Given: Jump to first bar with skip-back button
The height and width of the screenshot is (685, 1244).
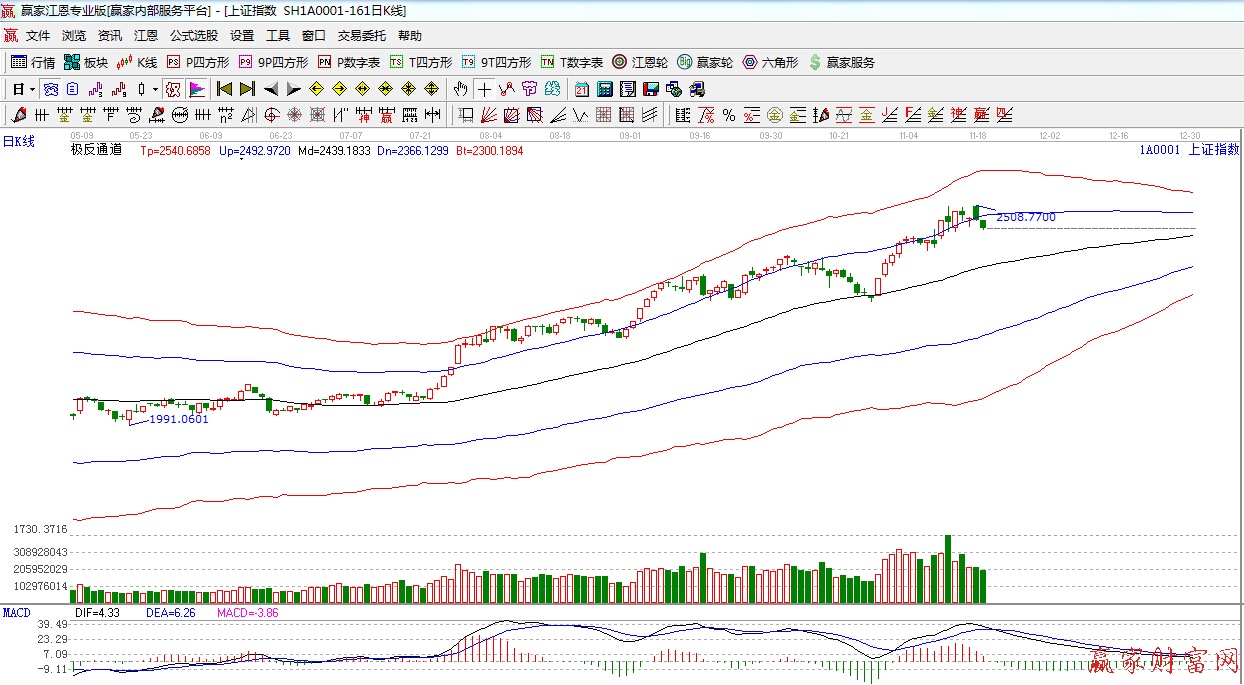Looking at the screenshot, I should (x=225, y=89).
